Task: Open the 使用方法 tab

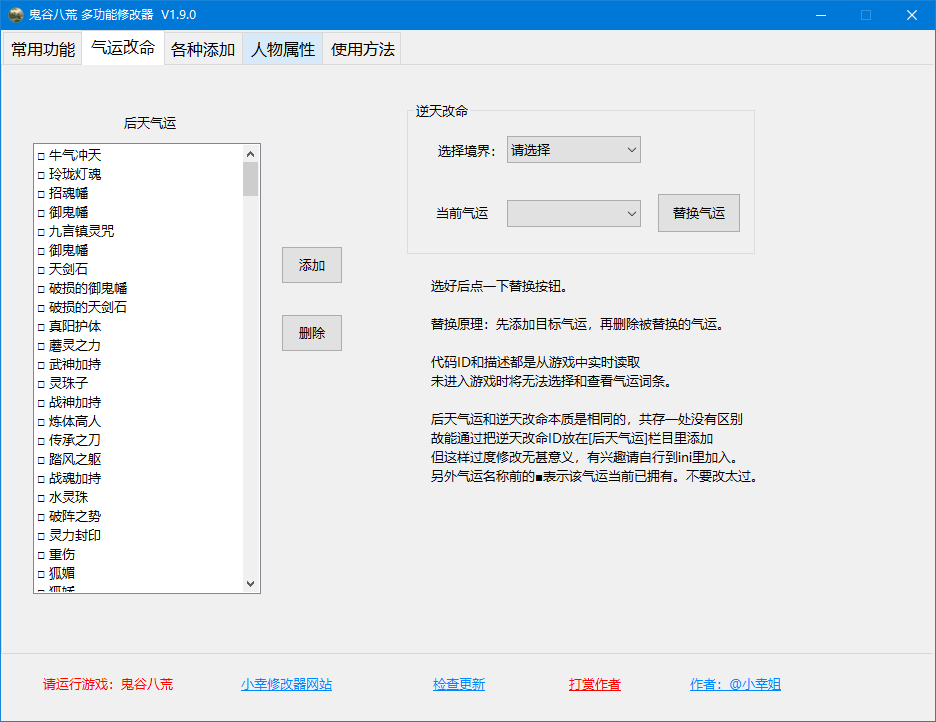Action: pyautogui.click(x=362, y=49)
